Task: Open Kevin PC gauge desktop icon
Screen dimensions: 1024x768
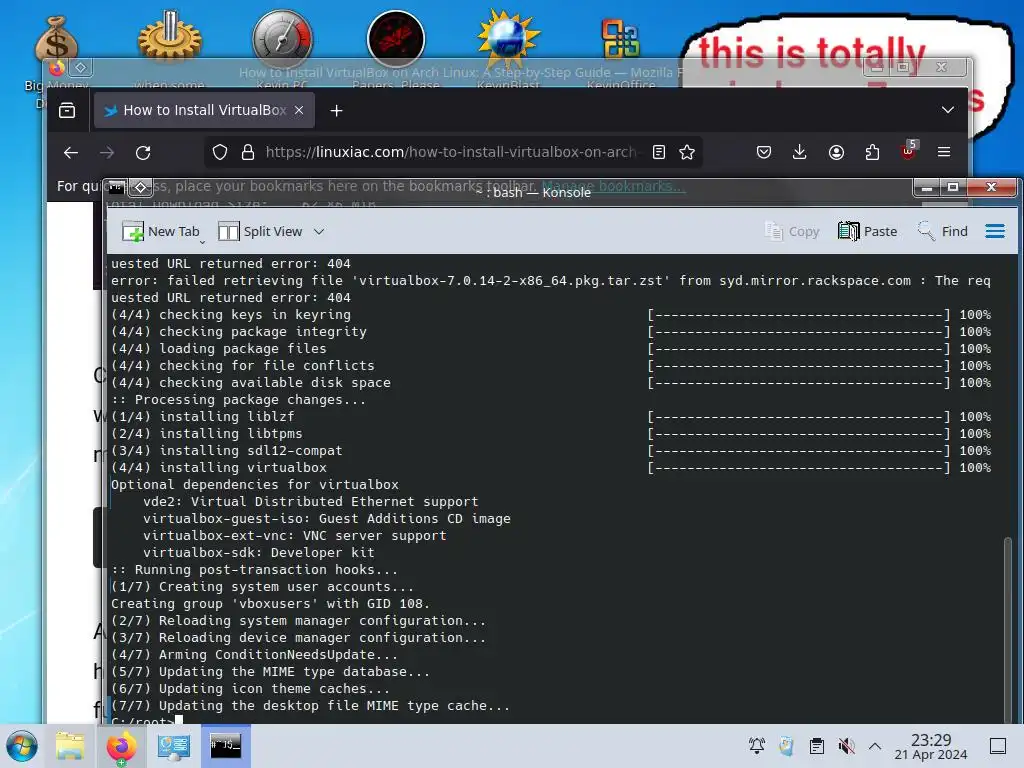Action: point(282,39)
